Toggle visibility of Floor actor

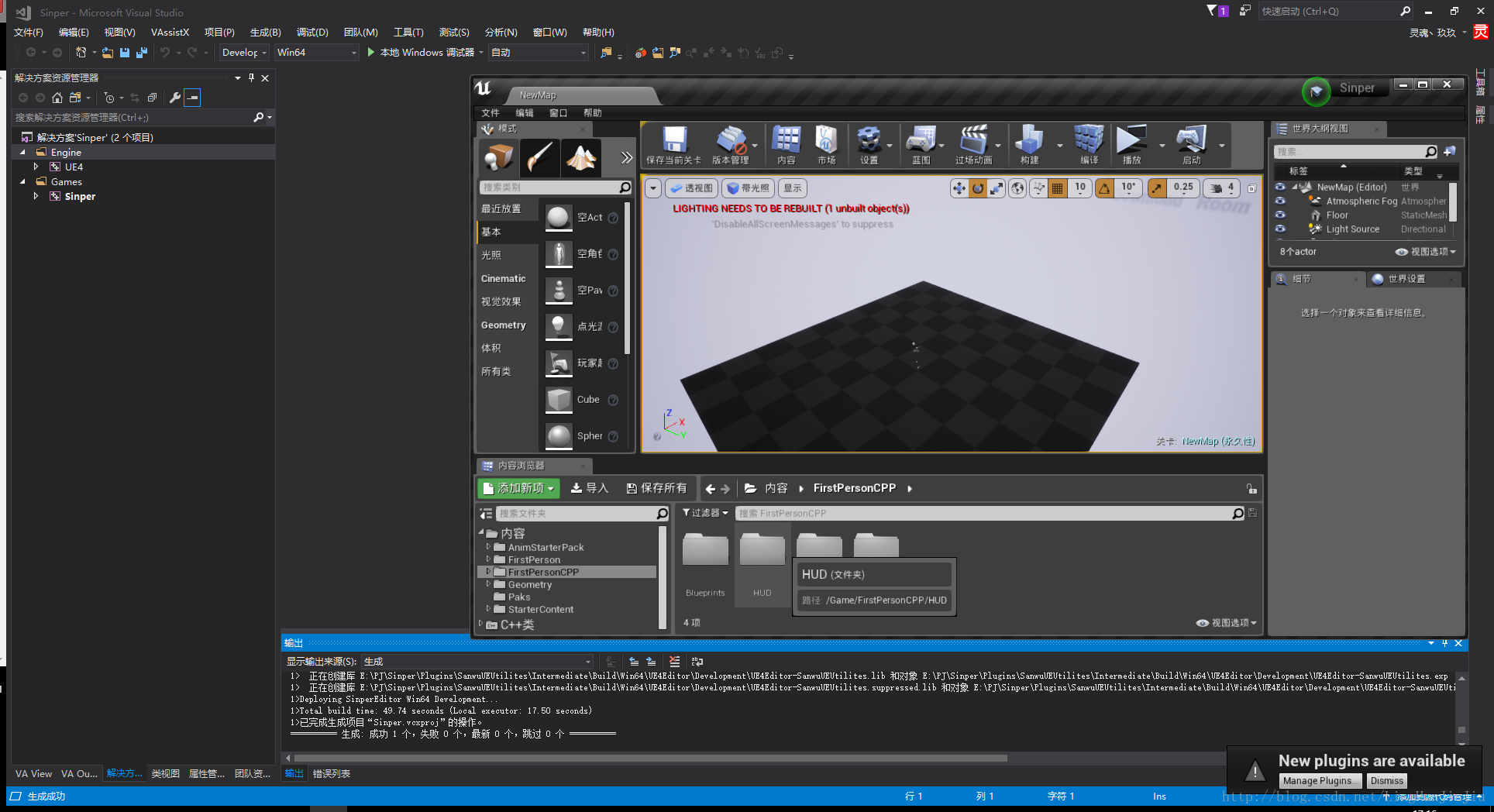[1280, 215]
